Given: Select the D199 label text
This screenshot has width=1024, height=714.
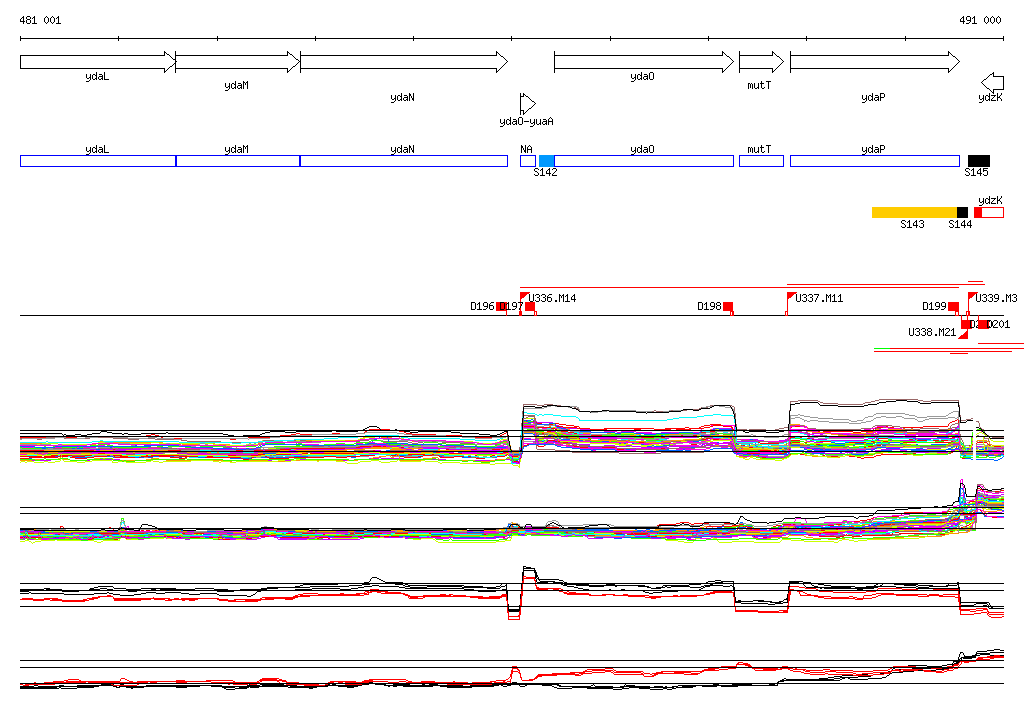Looking at the screenshot, I should (x=935, y=306).
